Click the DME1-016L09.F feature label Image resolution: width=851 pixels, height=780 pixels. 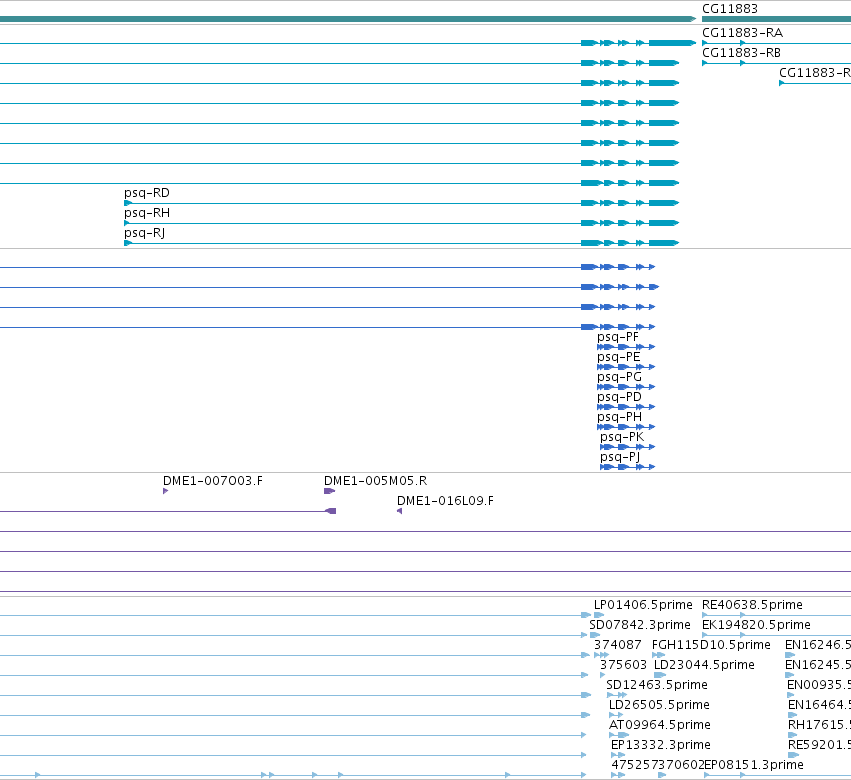click(446, 501)
